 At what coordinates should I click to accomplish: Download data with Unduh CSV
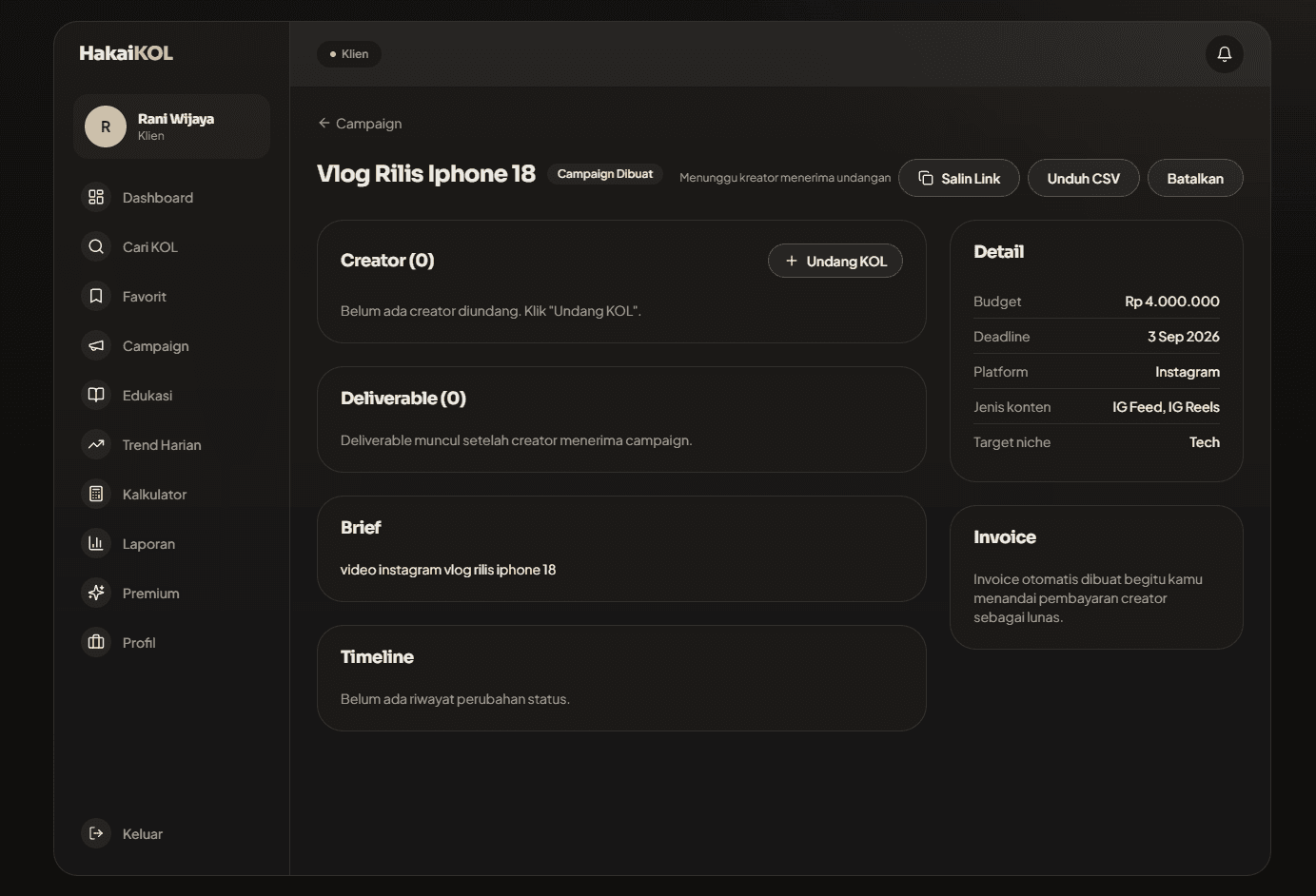point(1083,178)
